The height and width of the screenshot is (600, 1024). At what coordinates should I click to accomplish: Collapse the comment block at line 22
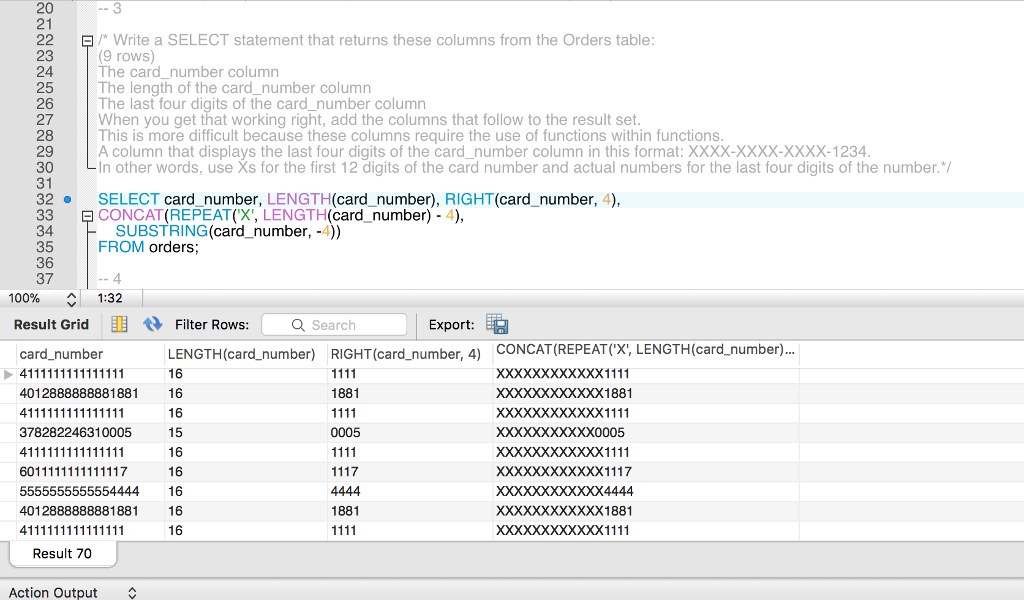point(88,41)
